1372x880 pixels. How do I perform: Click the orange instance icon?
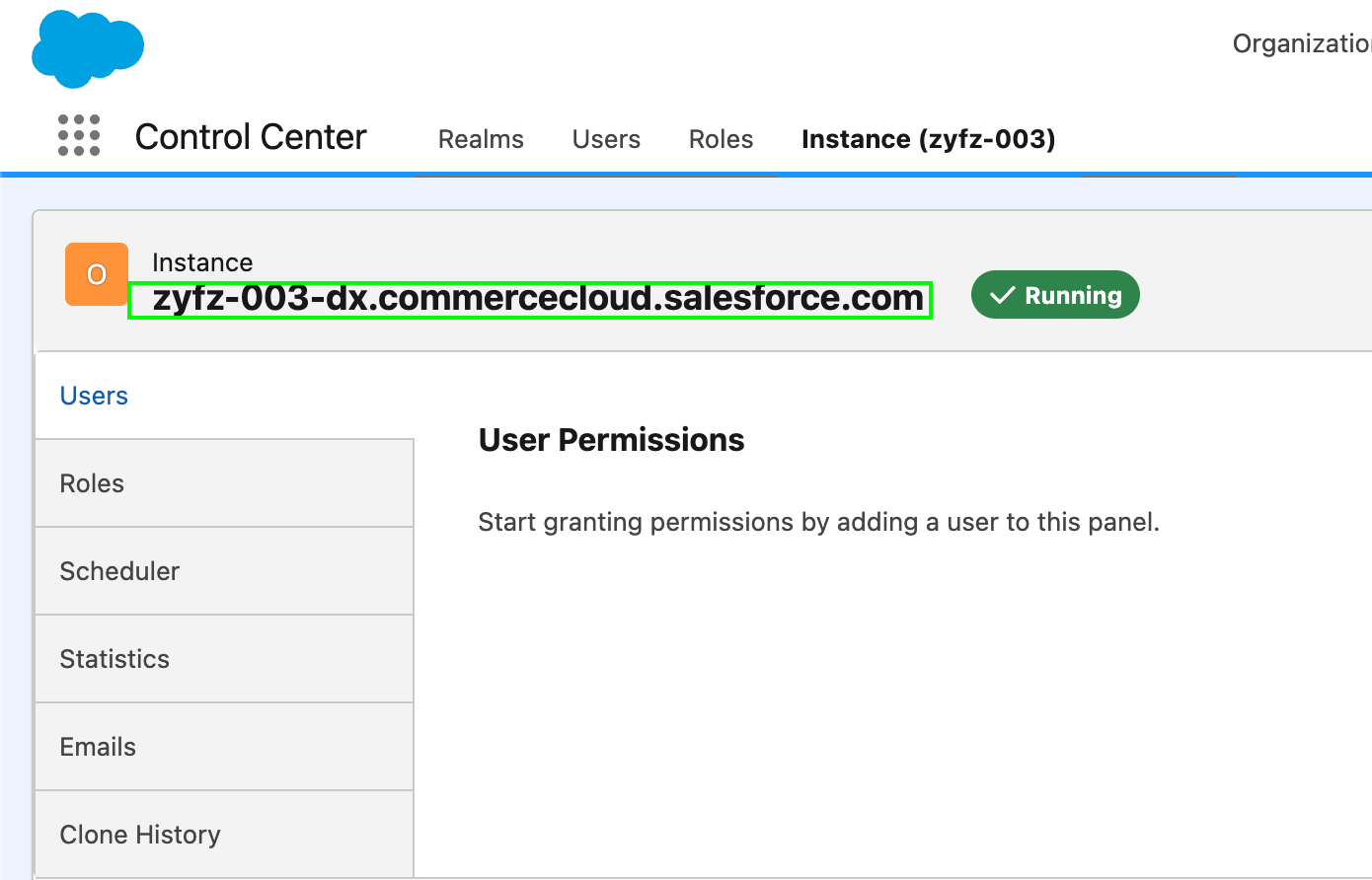(x=97, y=274)
